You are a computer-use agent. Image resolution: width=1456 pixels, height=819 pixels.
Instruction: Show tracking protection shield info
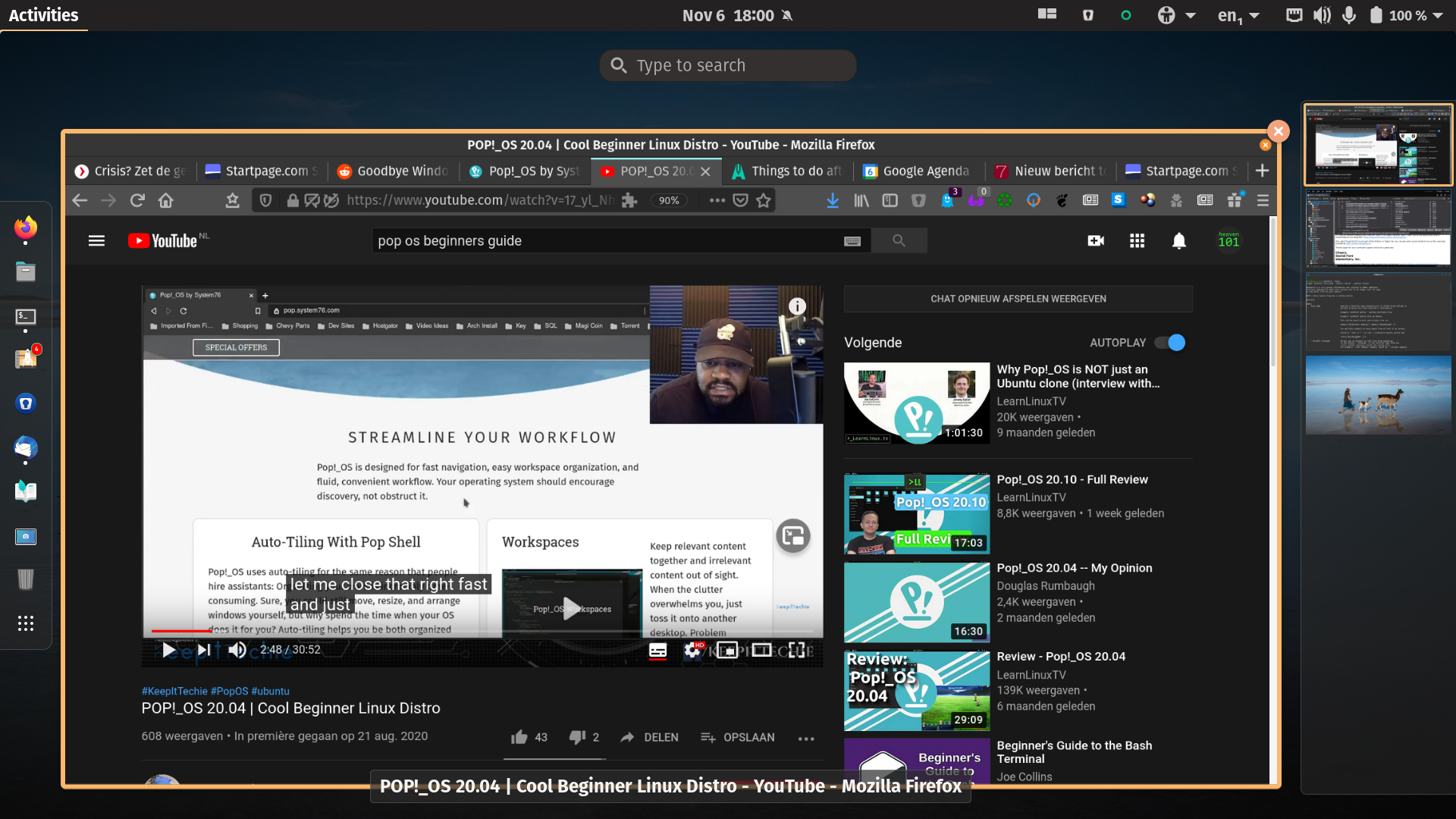tap(265, 200)
